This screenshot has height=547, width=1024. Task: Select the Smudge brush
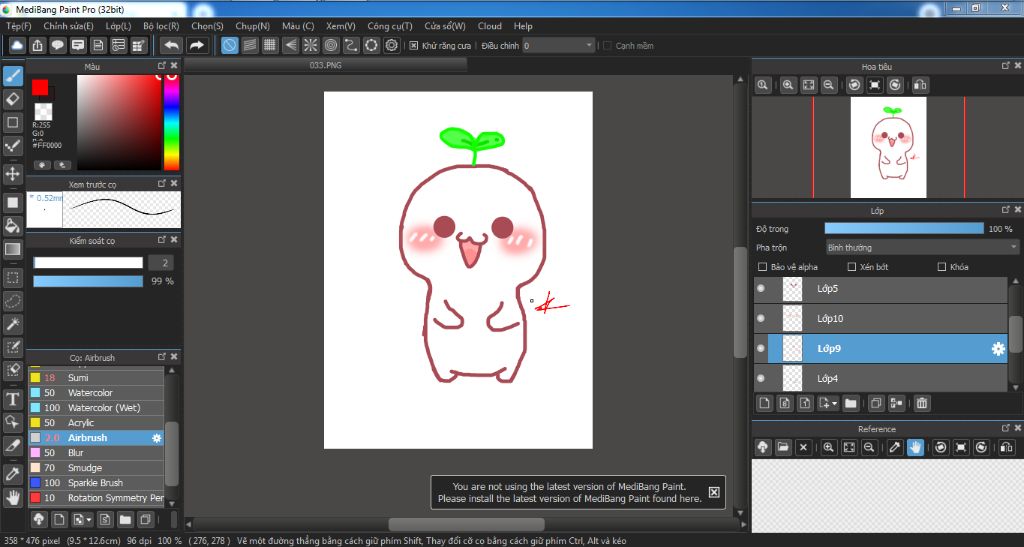coord(96,468)
